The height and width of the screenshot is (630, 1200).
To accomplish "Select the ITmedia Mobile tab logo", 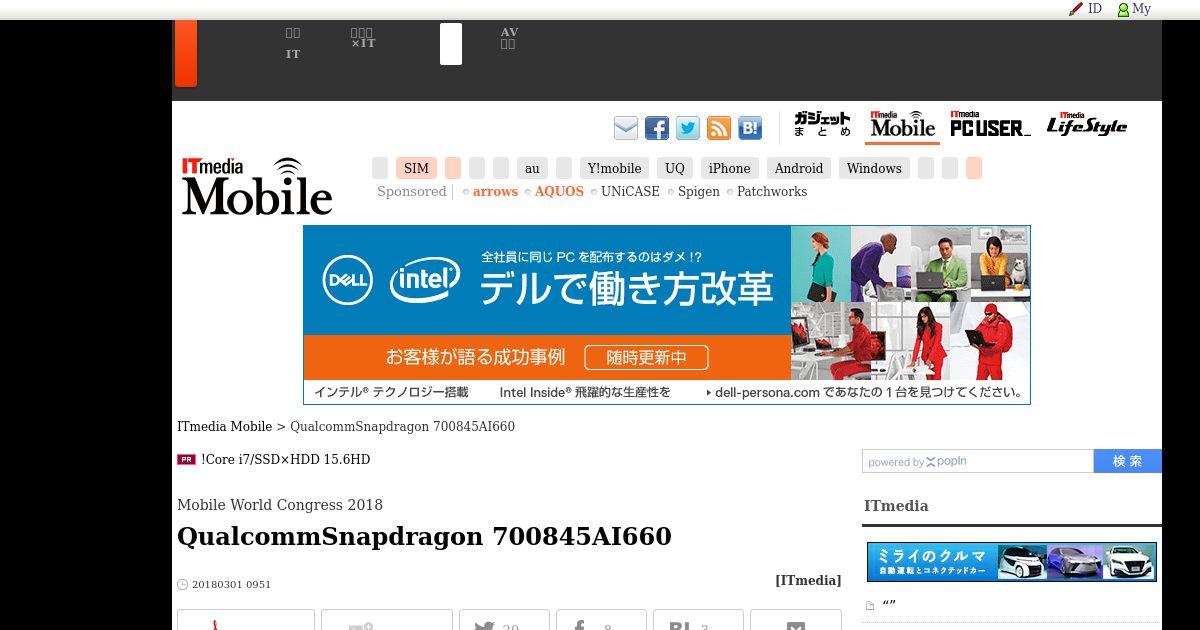I will click(x=902, y=125).
